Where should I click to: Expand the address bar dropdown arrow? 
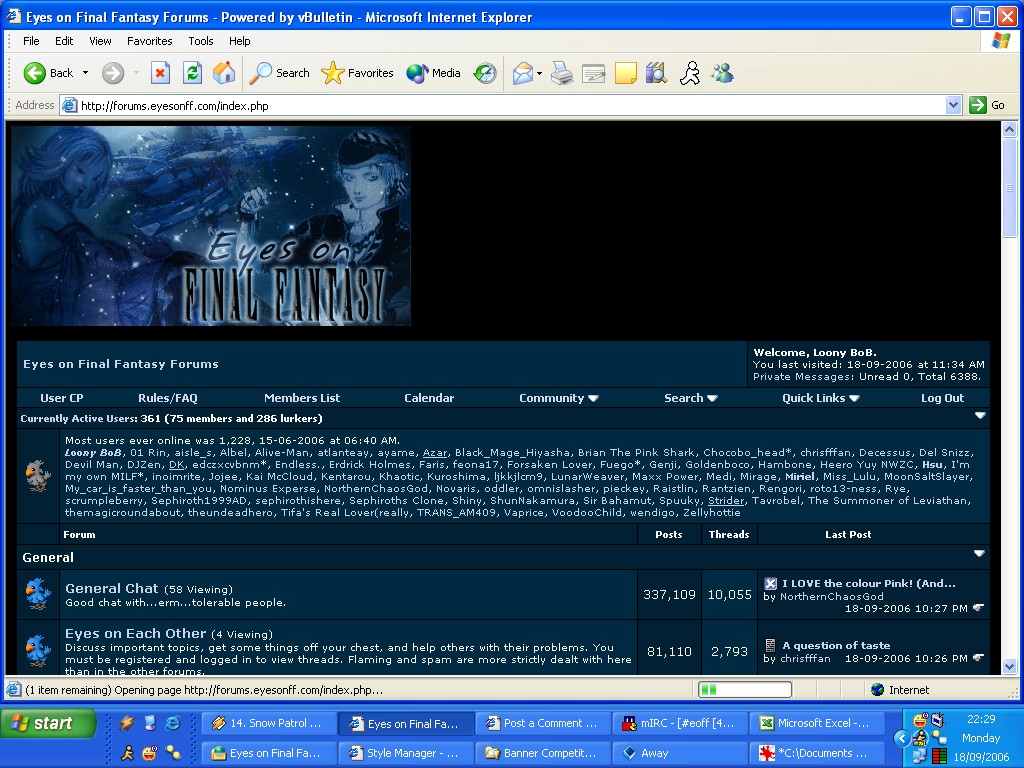953,105
